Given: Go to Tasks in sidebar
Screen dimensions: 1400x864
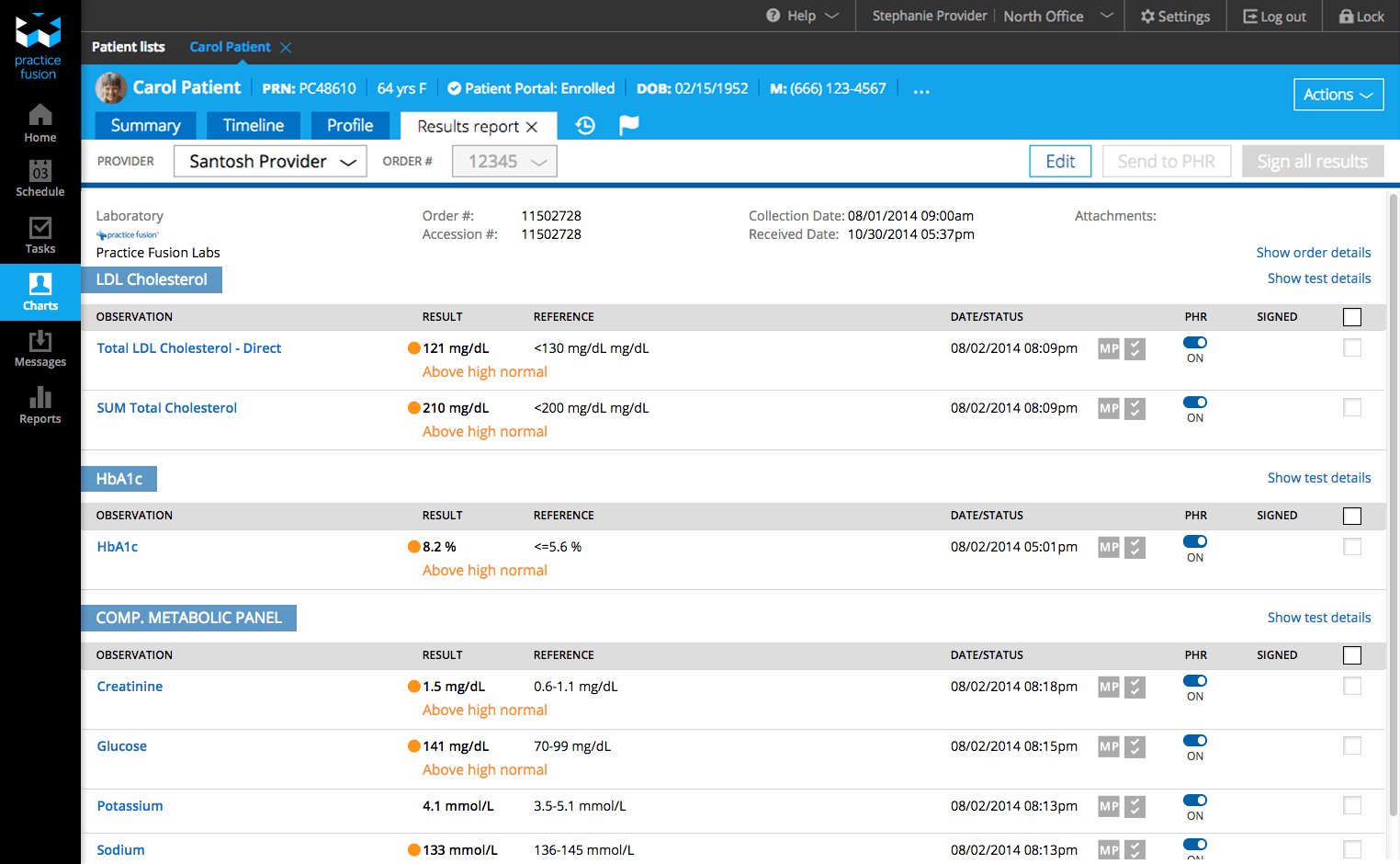Looking at the screenshot, I should click(x=40, y=235).
